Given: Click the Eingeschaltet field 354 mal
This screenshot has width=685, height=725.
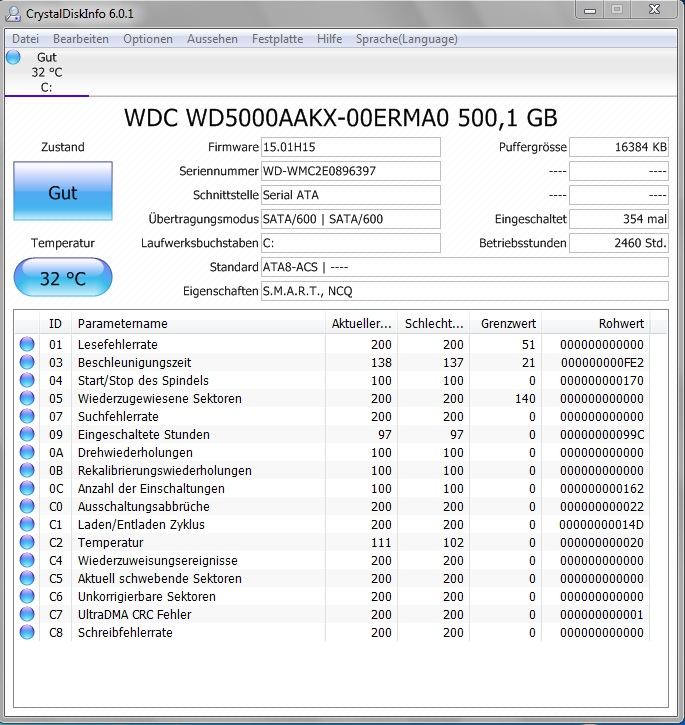Looking at the screenshot, I should click(619, 219).
